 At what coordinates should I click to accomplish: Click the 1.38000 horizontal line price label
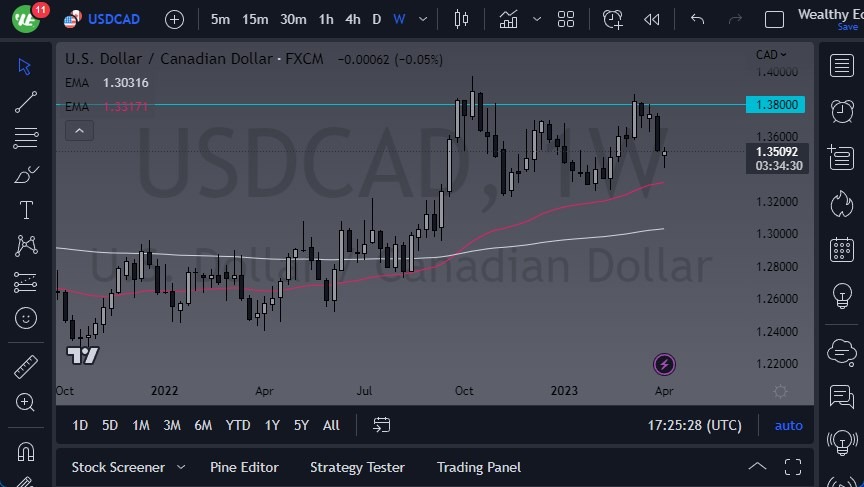pos(777,104)
